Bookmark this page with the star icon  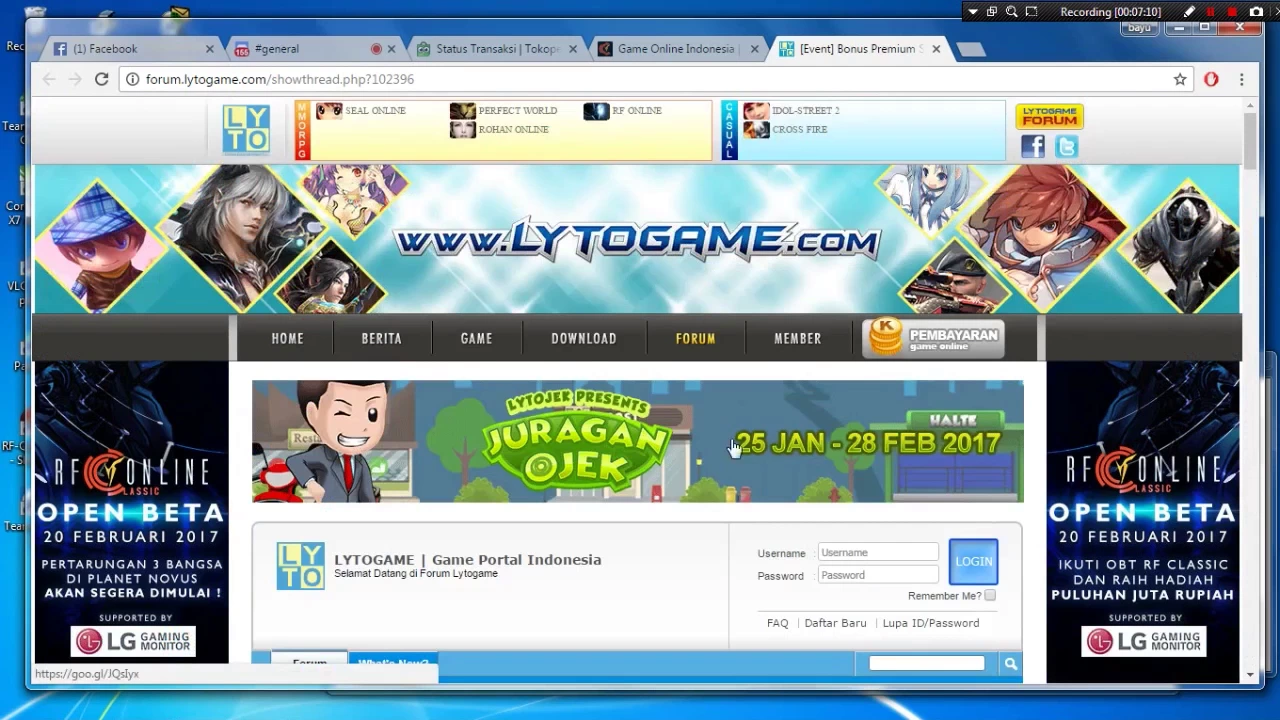point(1180,79)
